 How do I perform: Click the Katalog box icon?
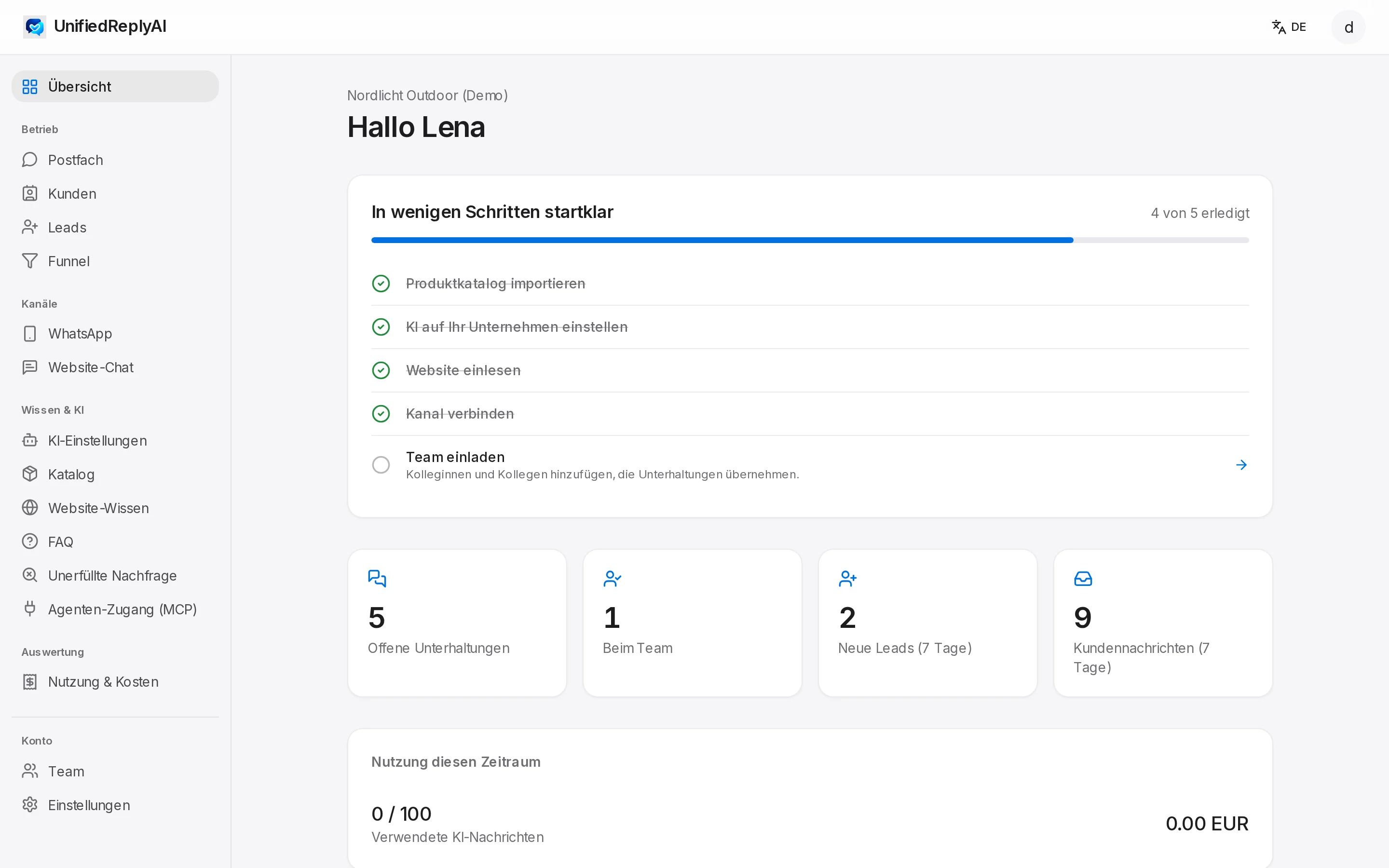(x=30, y=474)
